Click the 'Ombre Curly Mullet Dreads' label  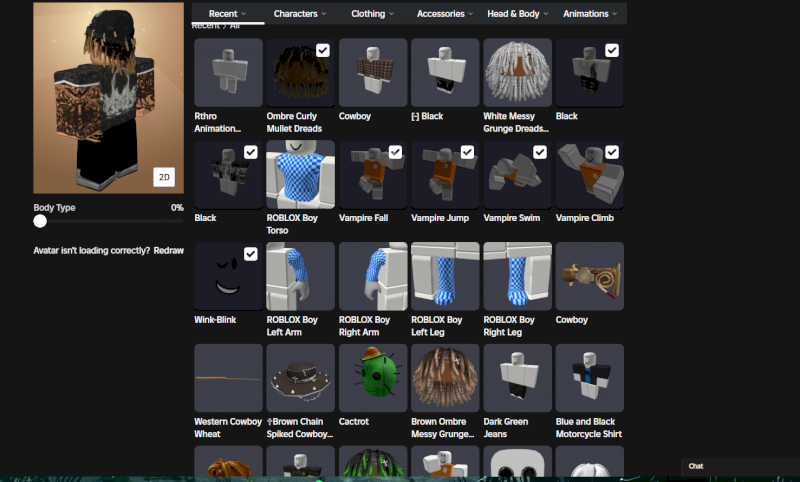coord(294,122)
